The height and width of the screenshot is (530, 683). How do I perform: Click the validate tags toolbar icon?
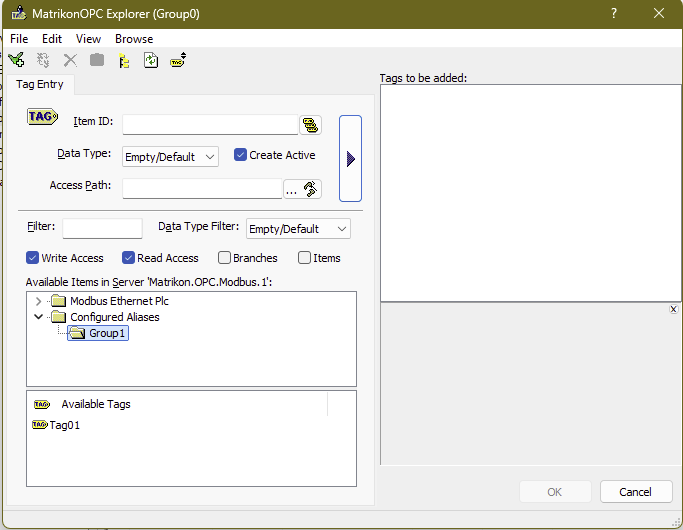(17, 60)
